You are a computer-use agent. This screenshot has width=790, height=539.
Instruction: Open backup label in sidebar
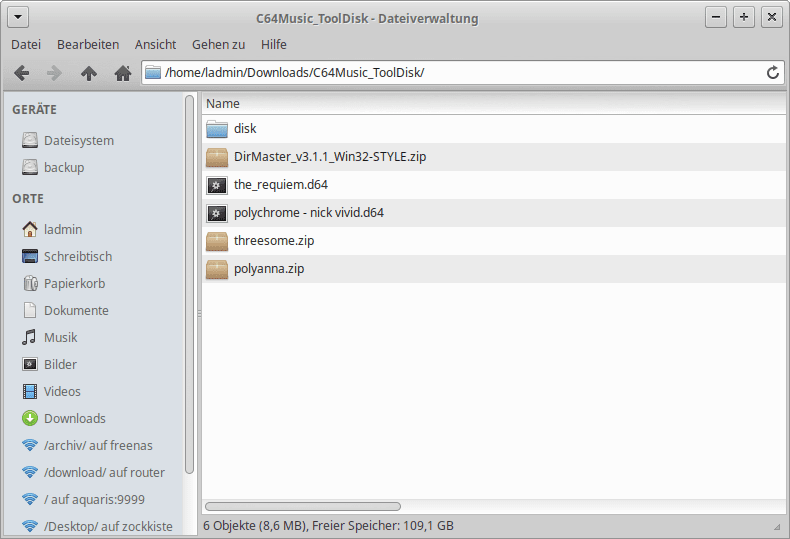[64, 168]
